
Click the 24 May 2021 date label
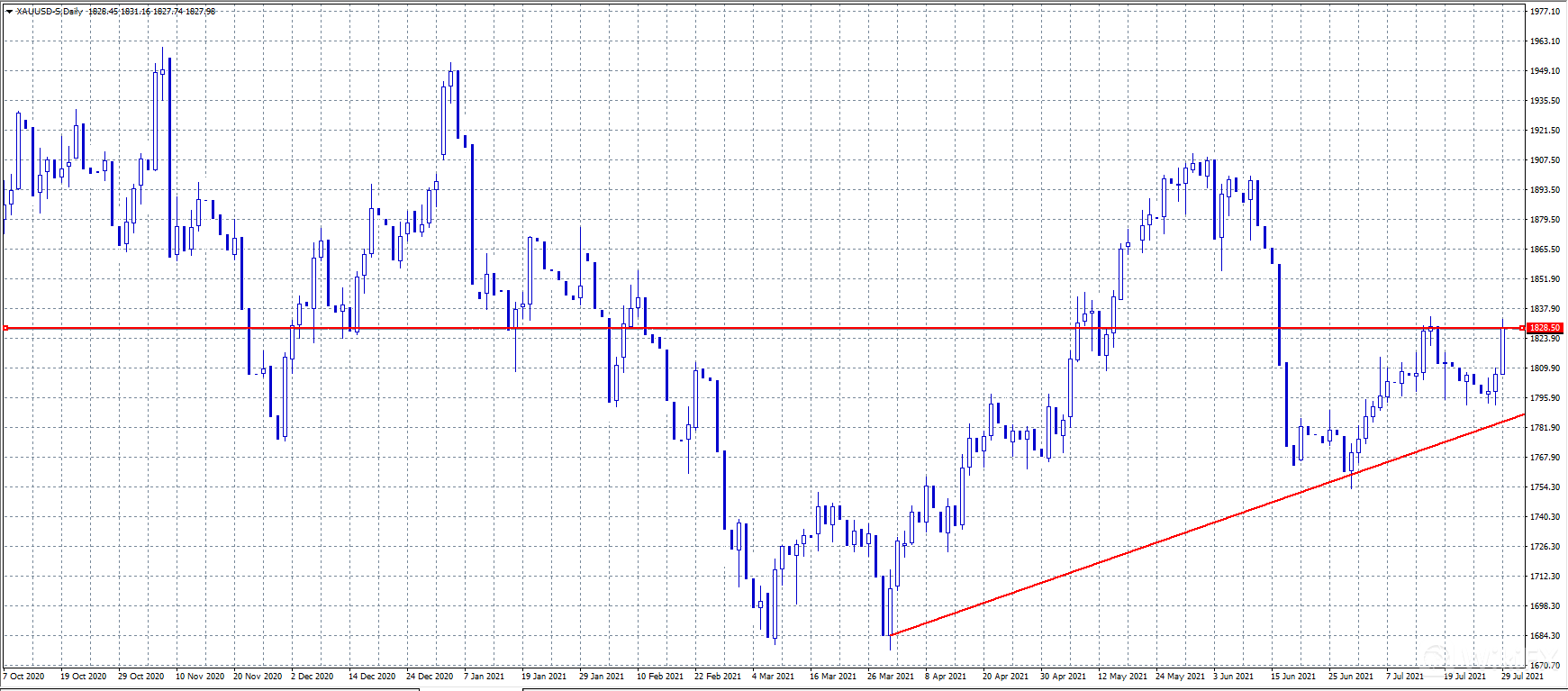[x=1180, y=677]
